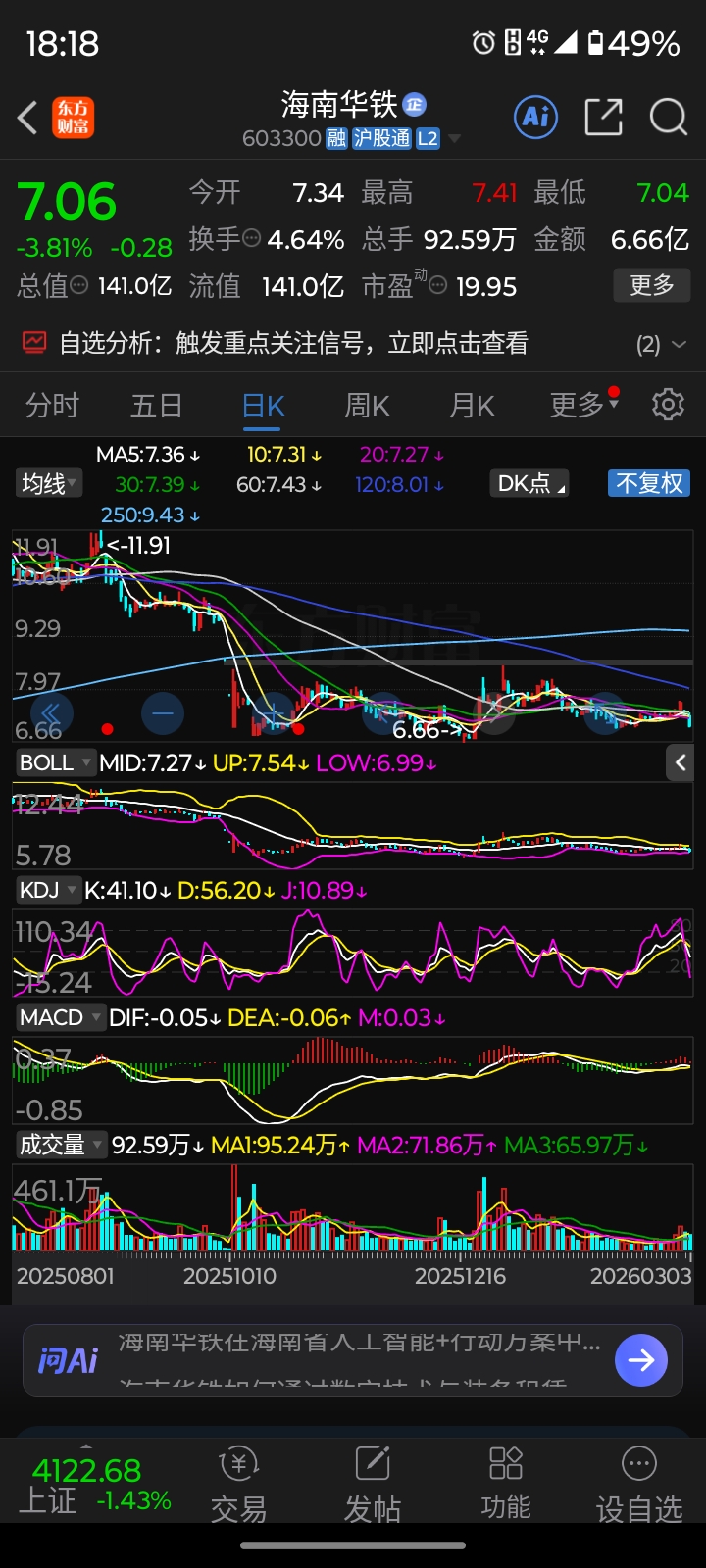Switch to 五日 tab

pos(157,405)
